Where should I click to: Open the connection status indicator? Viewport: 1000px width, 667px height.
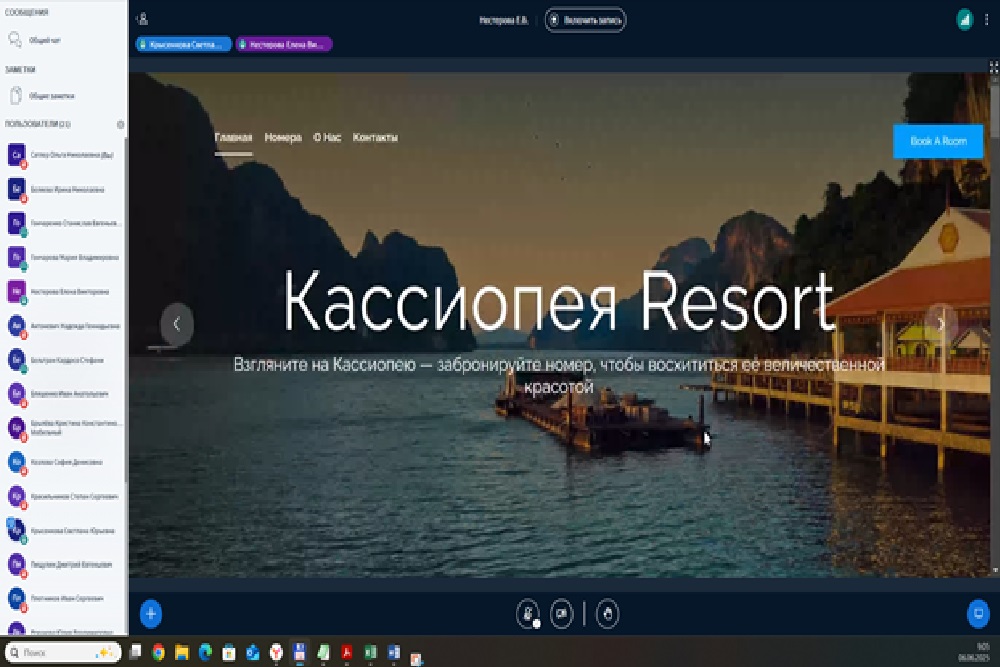tap(964, 19)
